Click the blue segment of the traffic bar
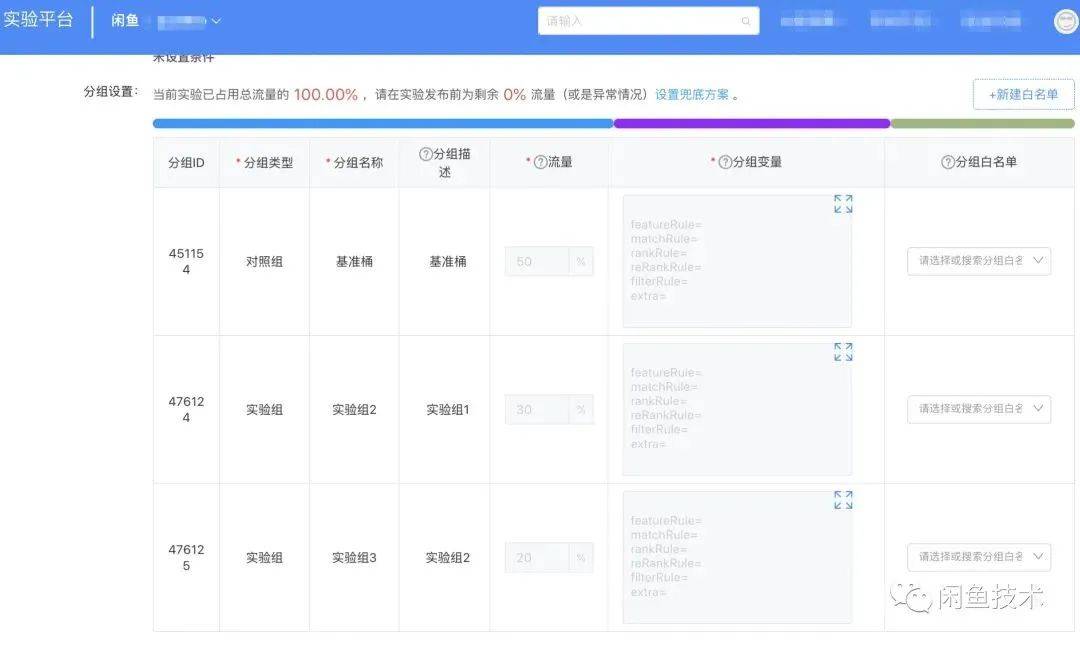 point(383,124)
